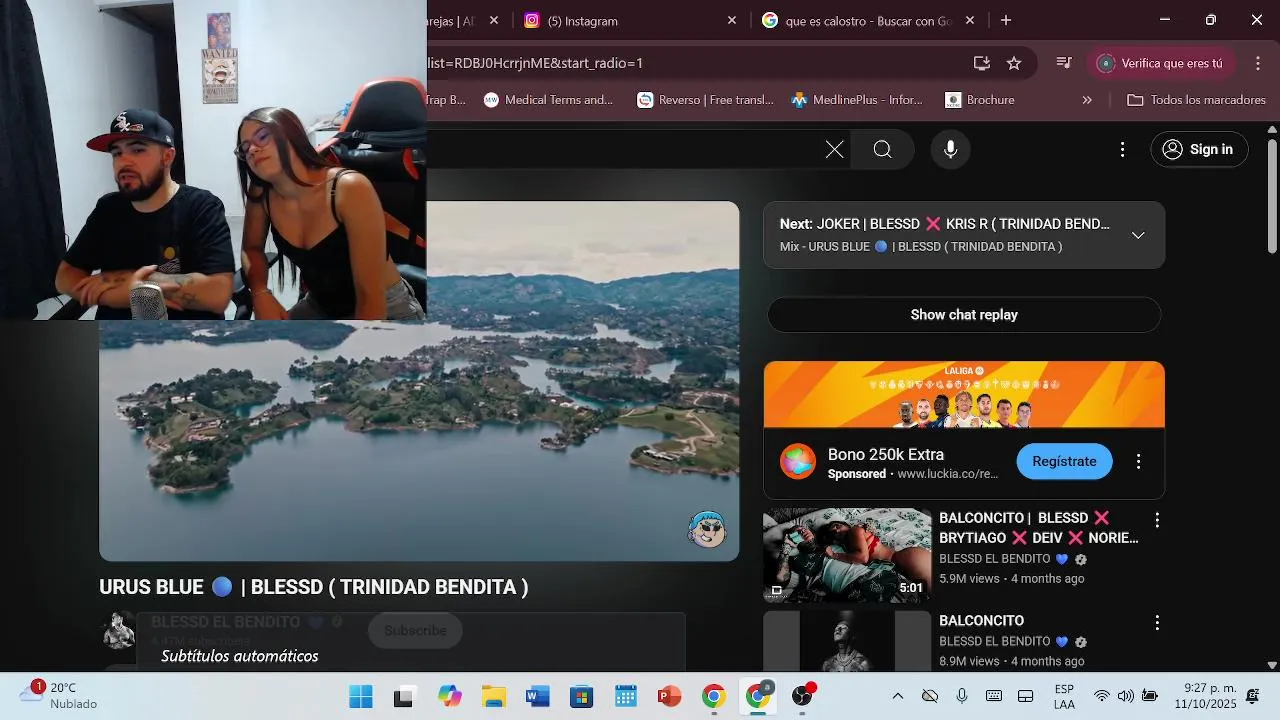1280x720 pixels.
Task: Click the URUS BLUE video player
Action: [419, 380]
